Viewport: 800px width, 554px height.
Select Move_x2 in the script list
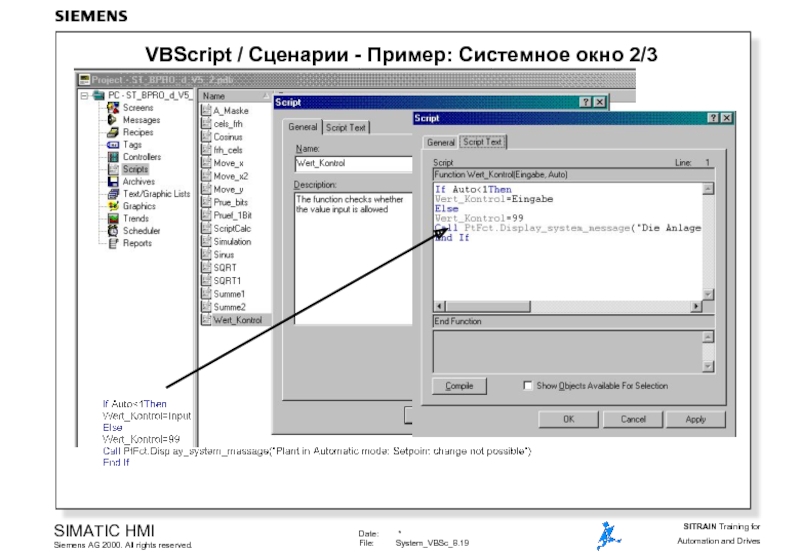tap(231, 176)
